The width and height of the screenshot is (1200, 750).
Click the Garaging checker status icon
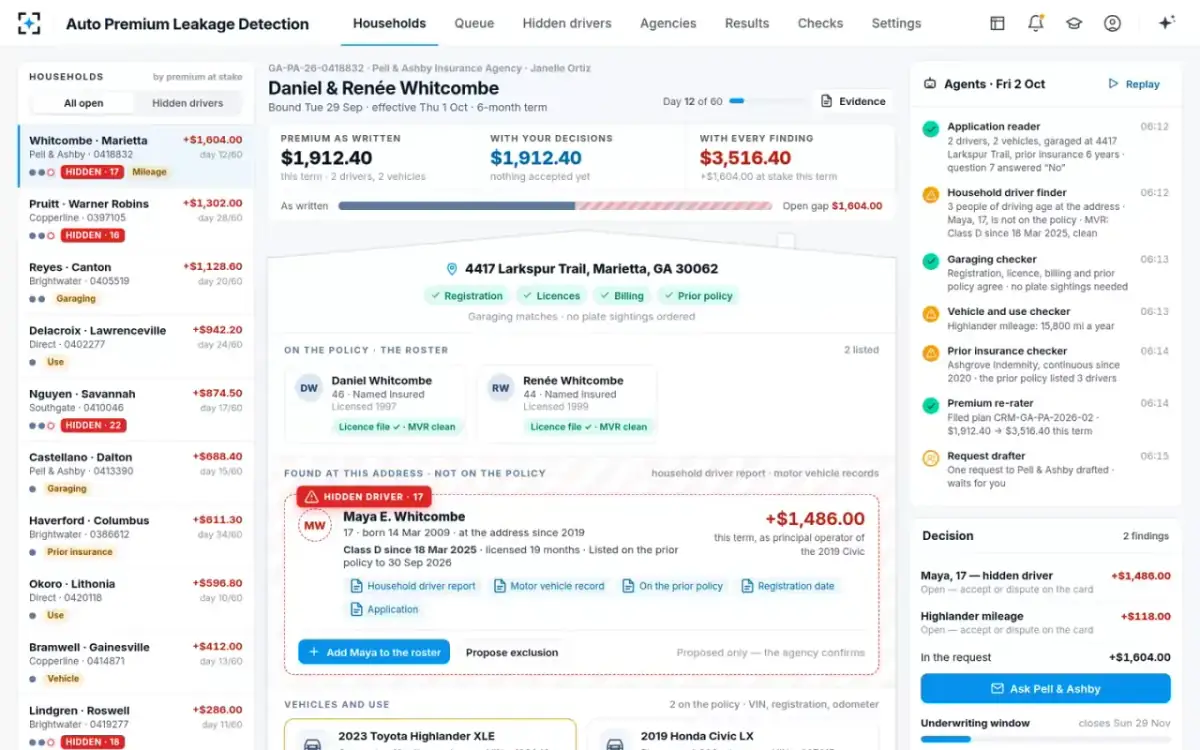point(930,261)
